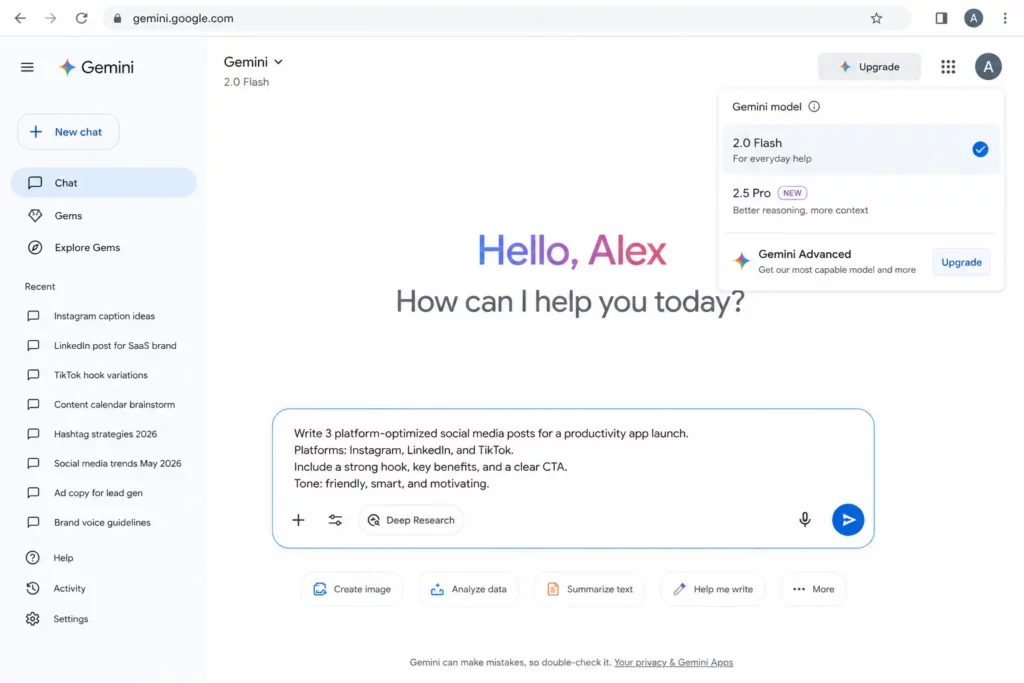Viewport: 1024px width, 683px height.
Task: Enable Deep Research
Action: click(411, 520)
